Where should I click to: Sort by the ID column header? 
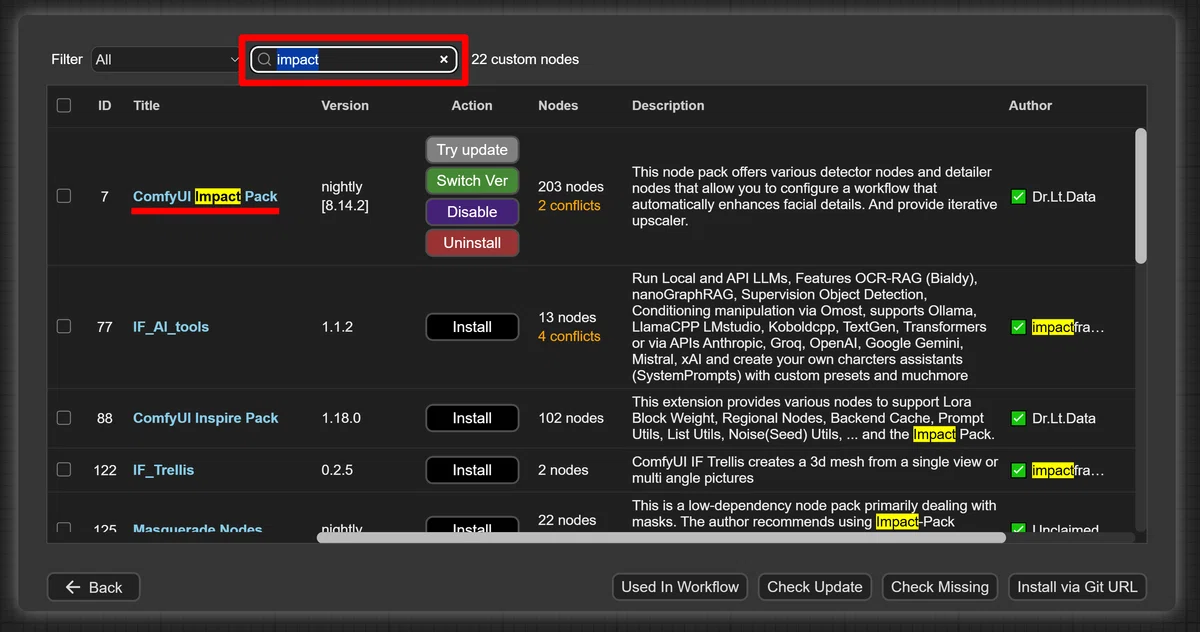tap(105, 105)
